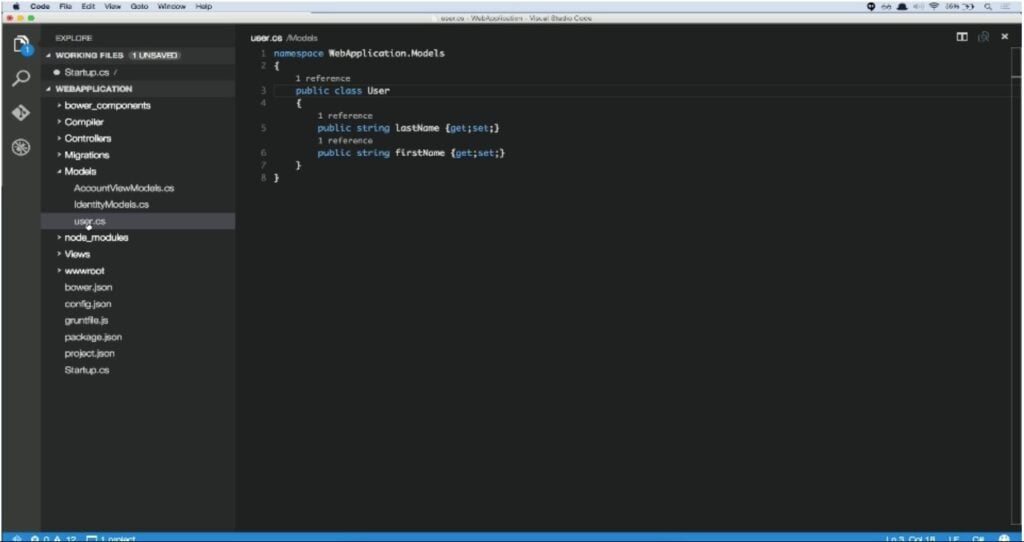
Task: Click the unsaved dot beside Startup.cs
Action: [x=57, y=72]
